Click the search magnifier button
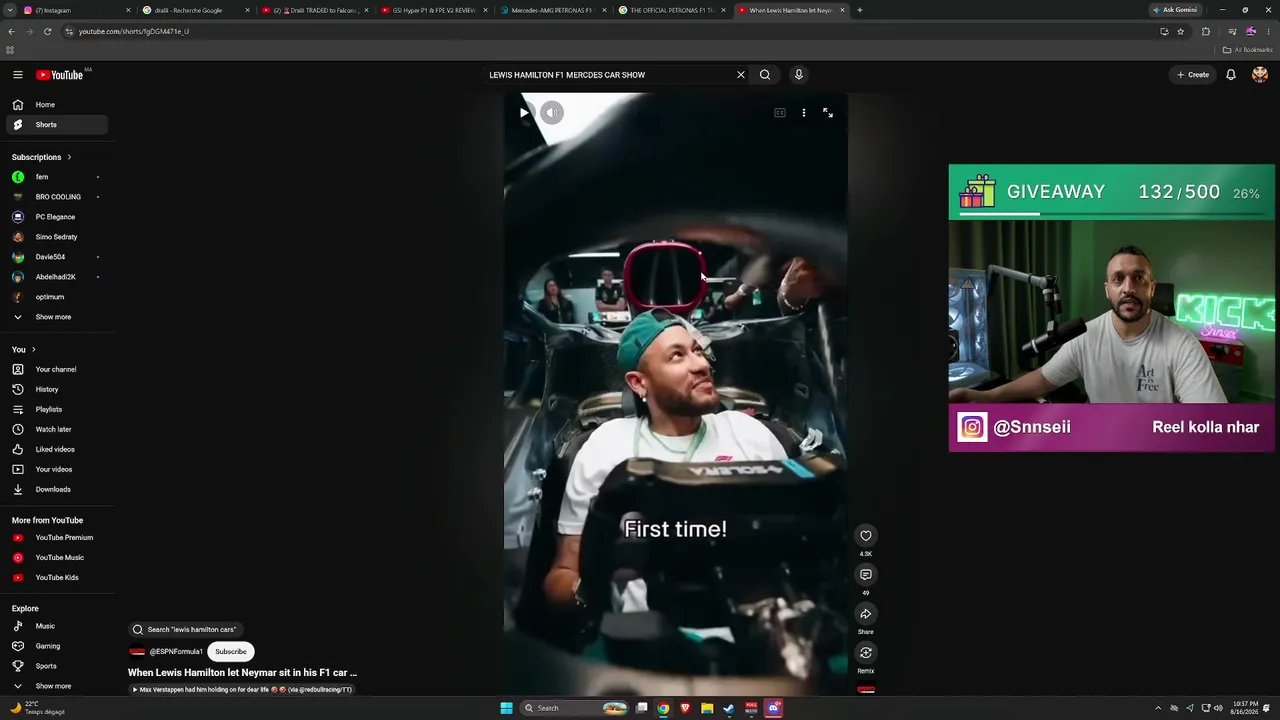The height and width of the screenshot is (720, 1280). (765, 75)
